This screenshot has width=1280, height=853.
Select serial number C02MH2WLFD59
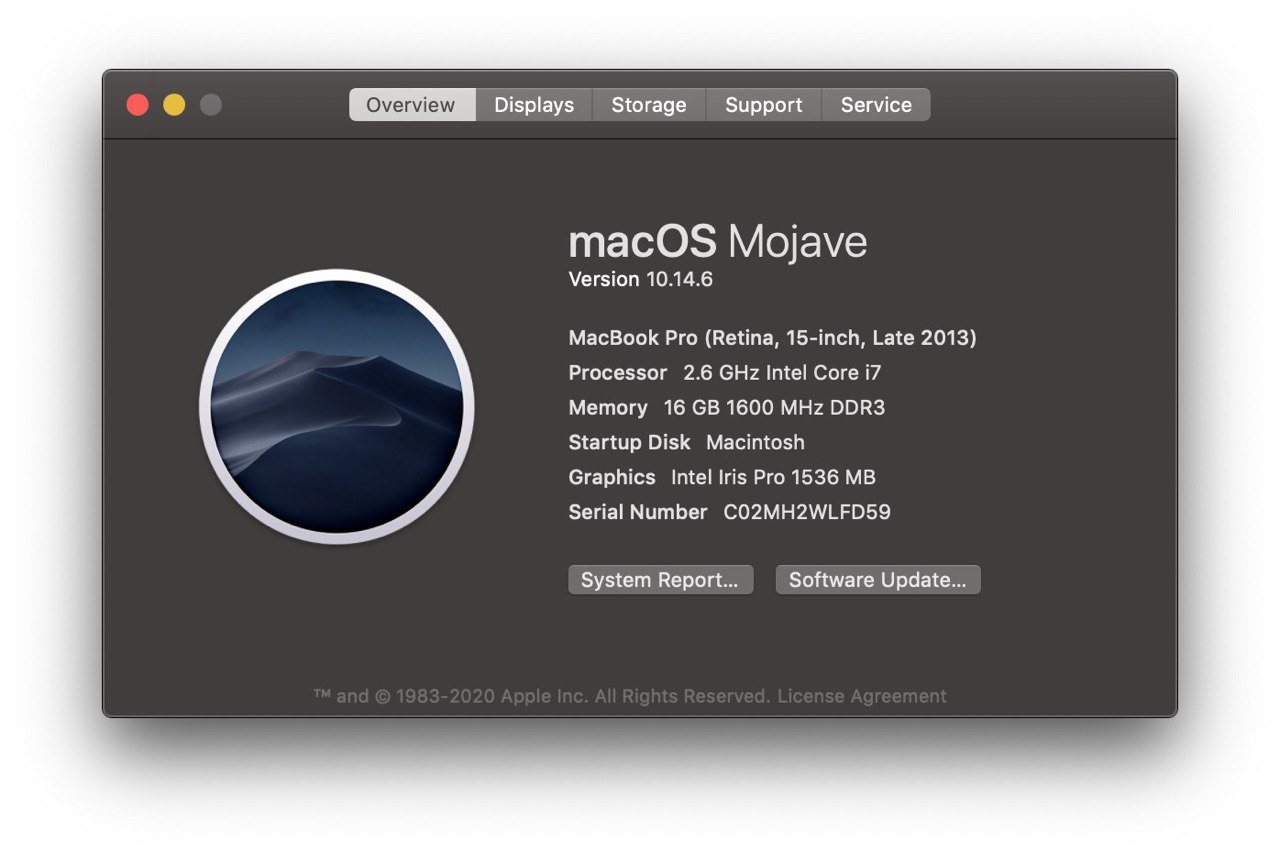807,512
